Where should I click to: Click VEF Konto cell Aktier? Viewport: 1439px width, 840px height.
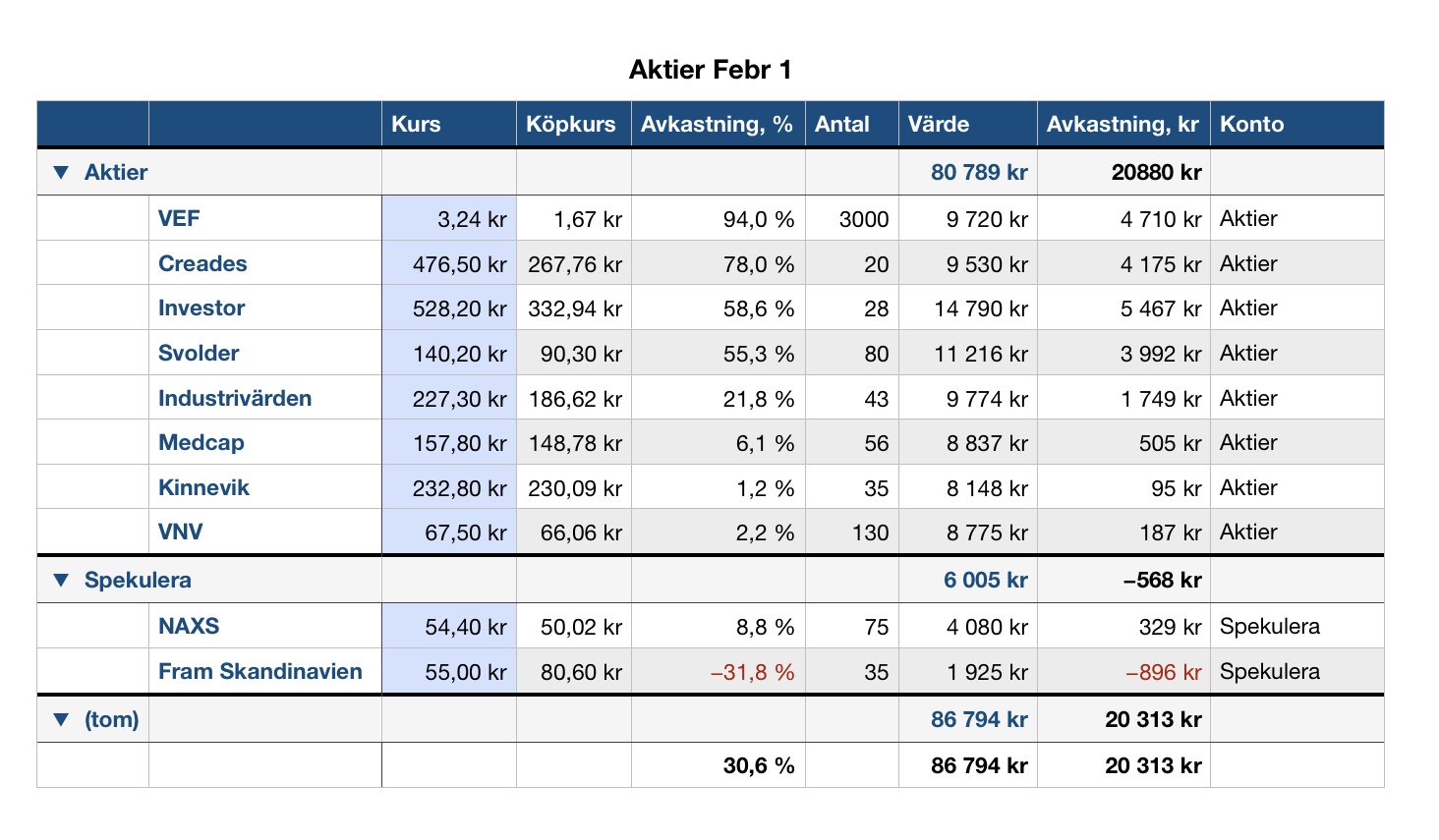tap(1297, 218)
